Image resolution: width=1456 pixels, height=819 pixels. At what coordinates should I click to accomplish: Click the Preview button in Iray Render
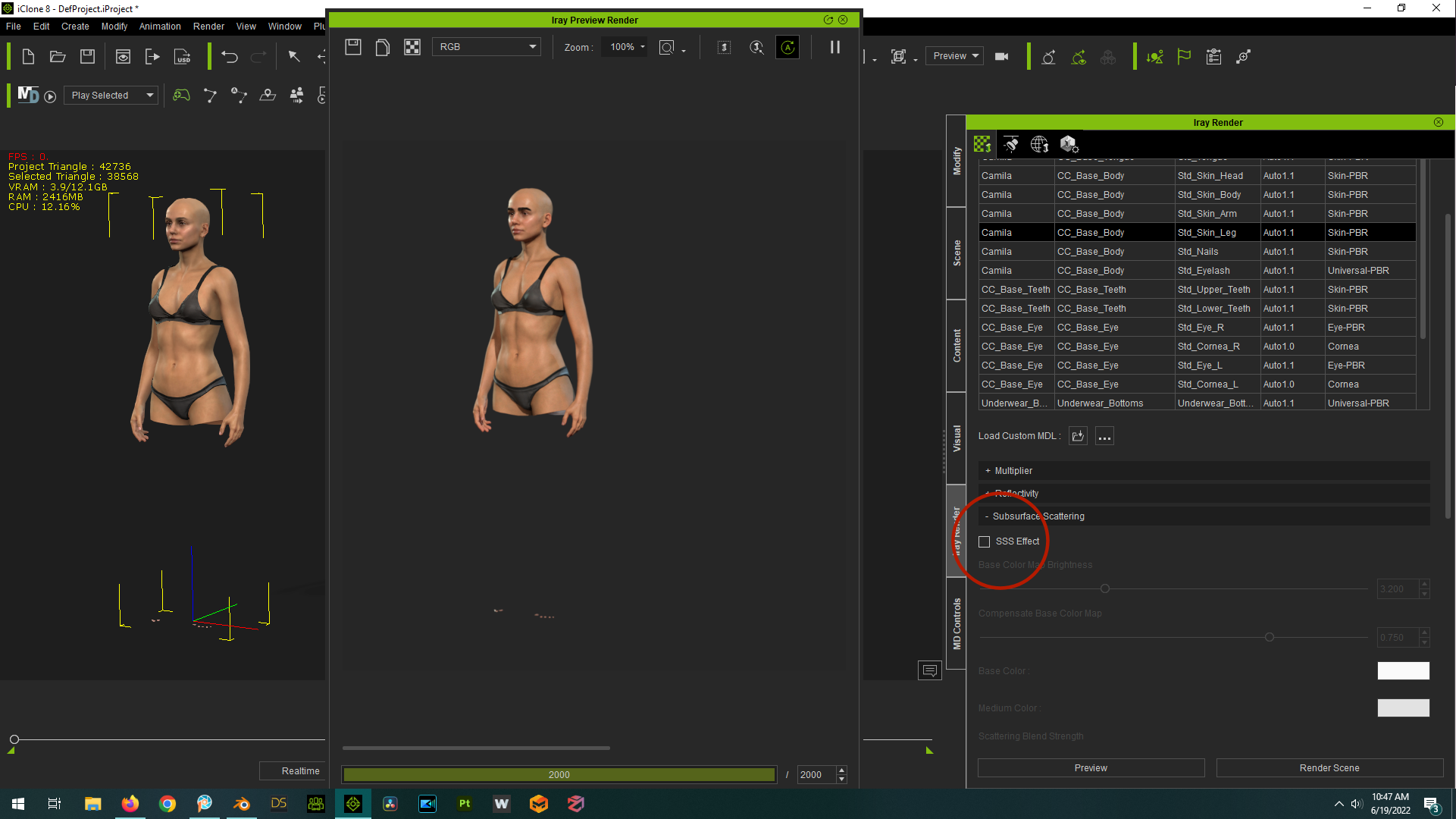[x=1091, y=768]
